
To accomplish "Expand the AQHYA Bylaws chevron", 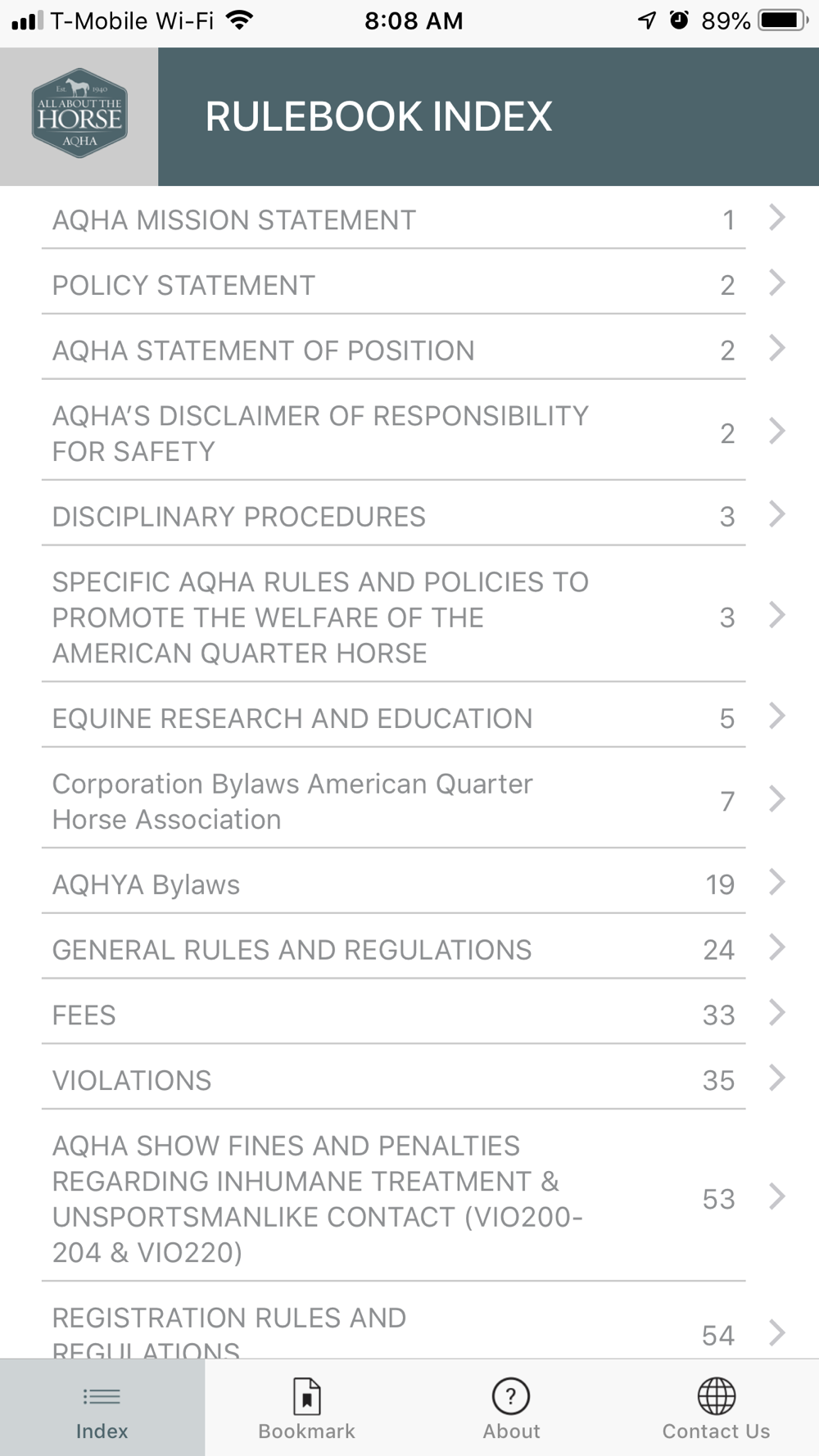I will 776,883.
